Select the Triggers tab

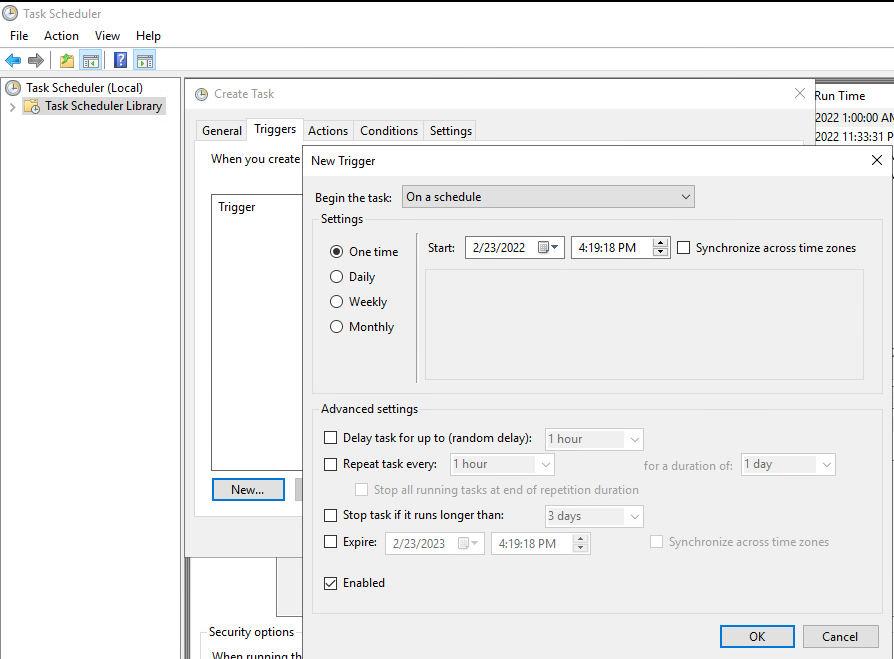tap(275, 129)
